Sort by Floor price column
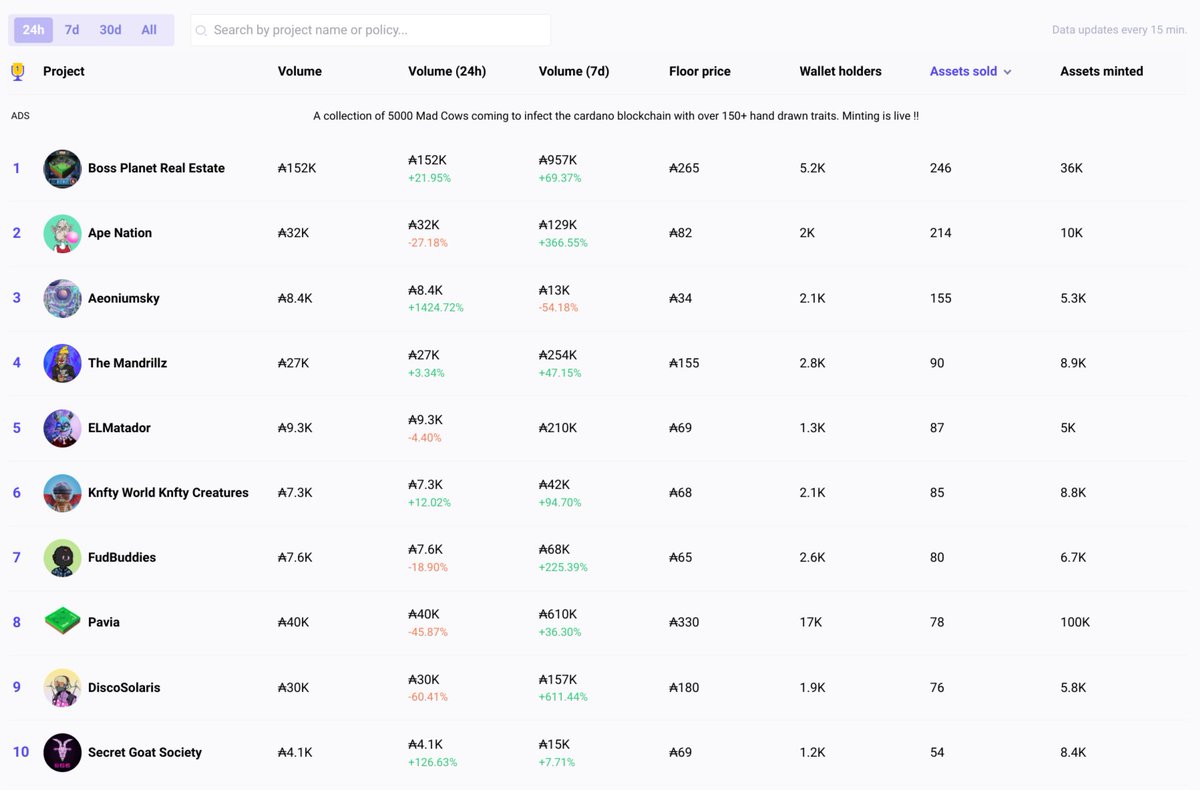Image resolution: width=1200 pixels, height=790 pixels. 700,71
